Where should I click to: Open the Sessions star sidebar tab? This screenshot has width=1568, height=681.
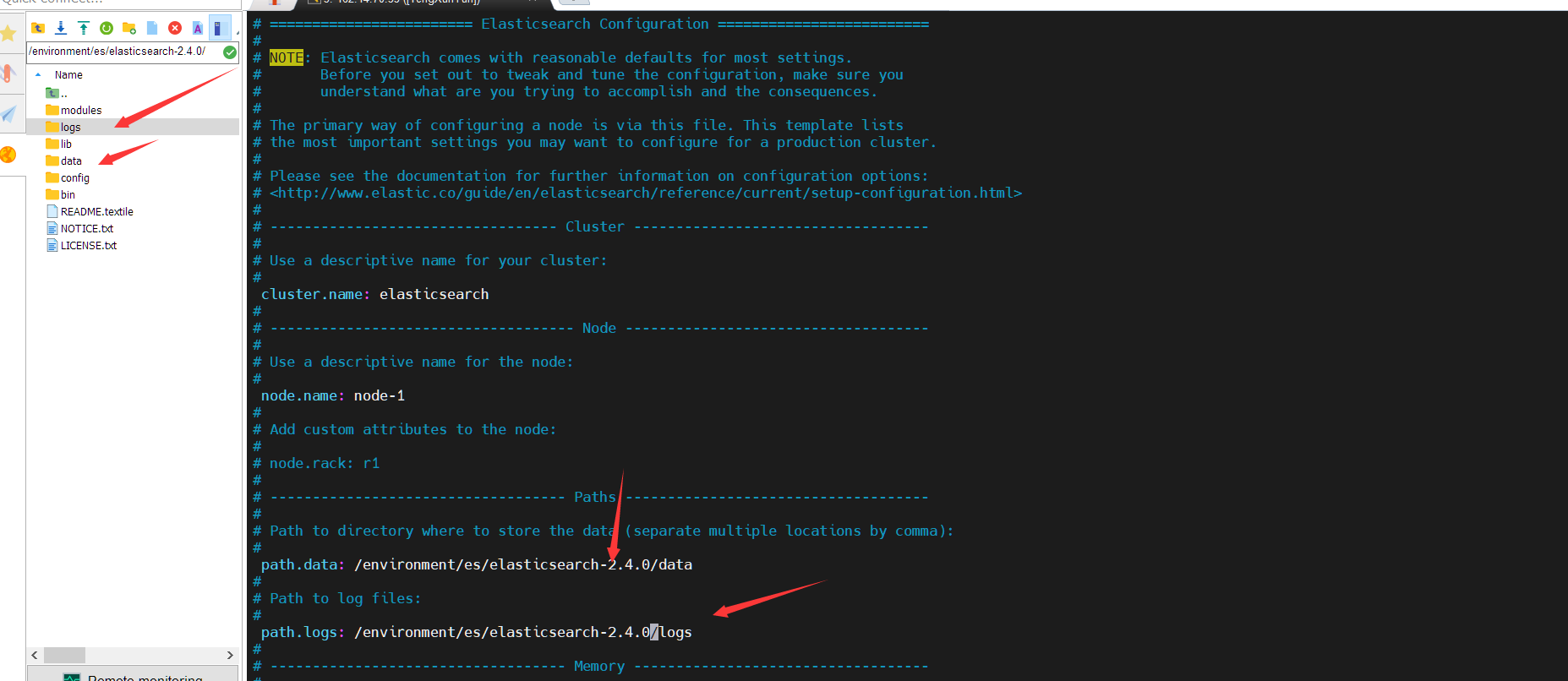(x=8, y=33)
